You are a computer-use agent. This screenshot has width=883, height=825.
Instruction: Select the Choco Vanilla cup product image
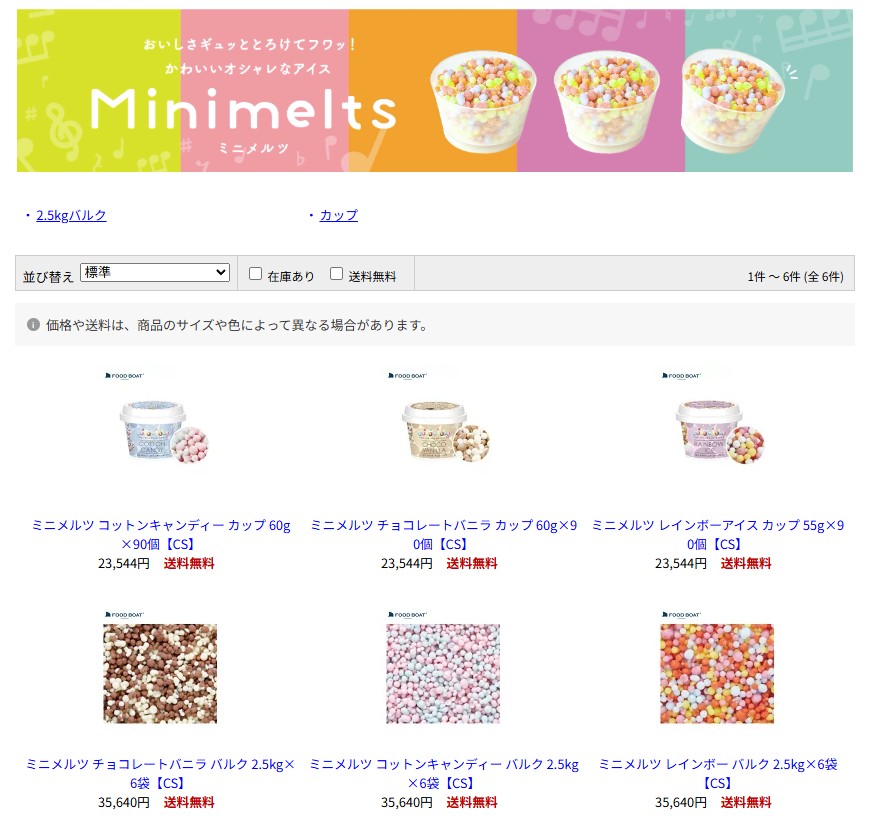443,427
